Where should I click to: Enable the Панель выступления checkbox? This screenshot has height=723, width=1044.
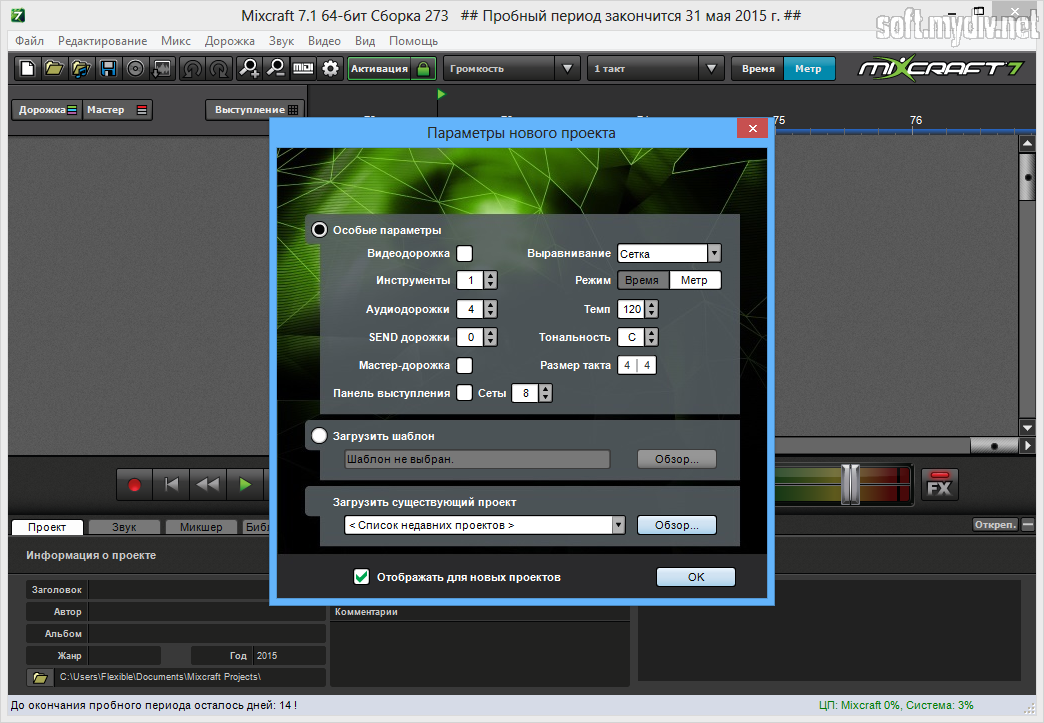(465, 393)
